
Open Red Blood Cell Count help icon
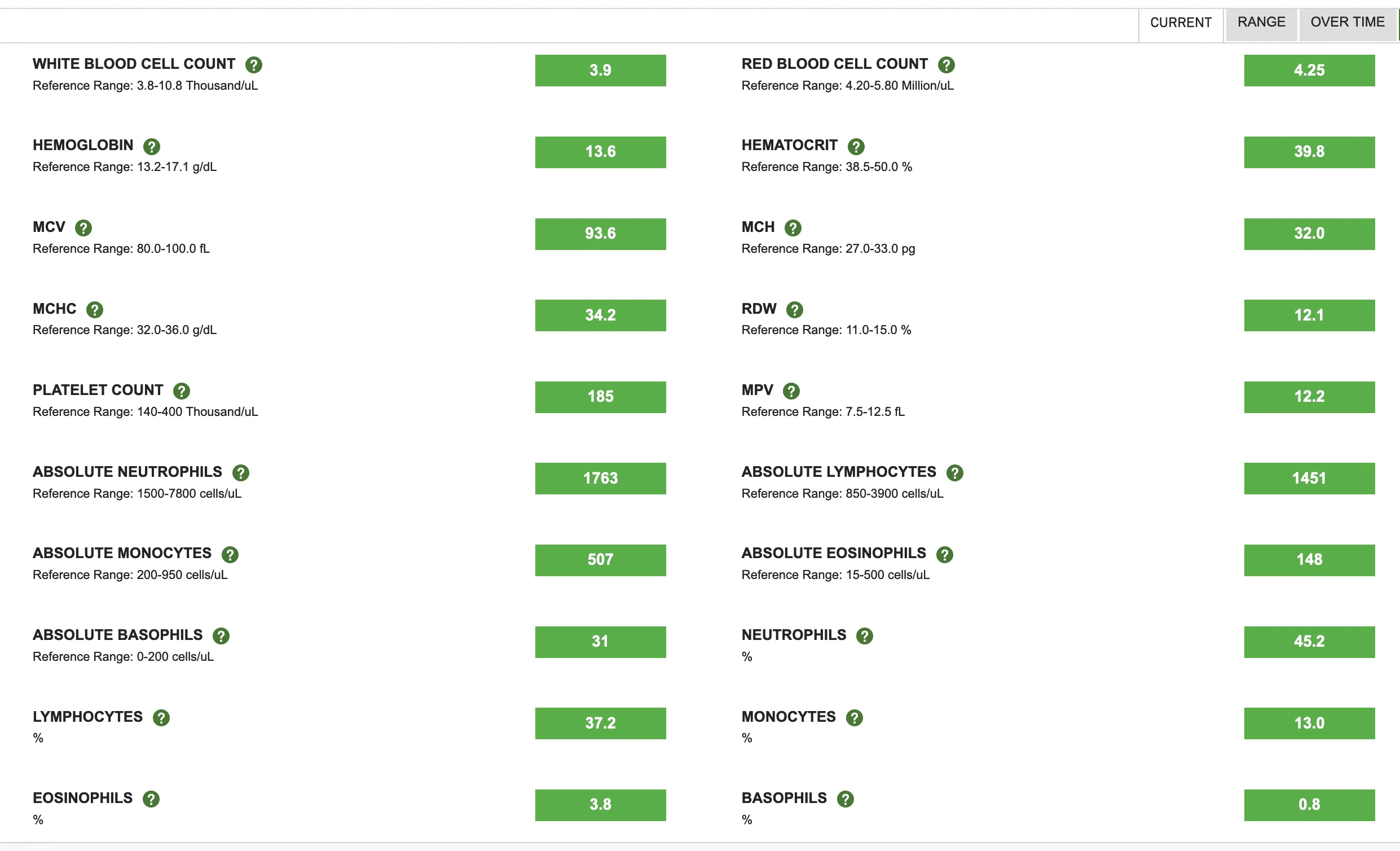[946, 65]
